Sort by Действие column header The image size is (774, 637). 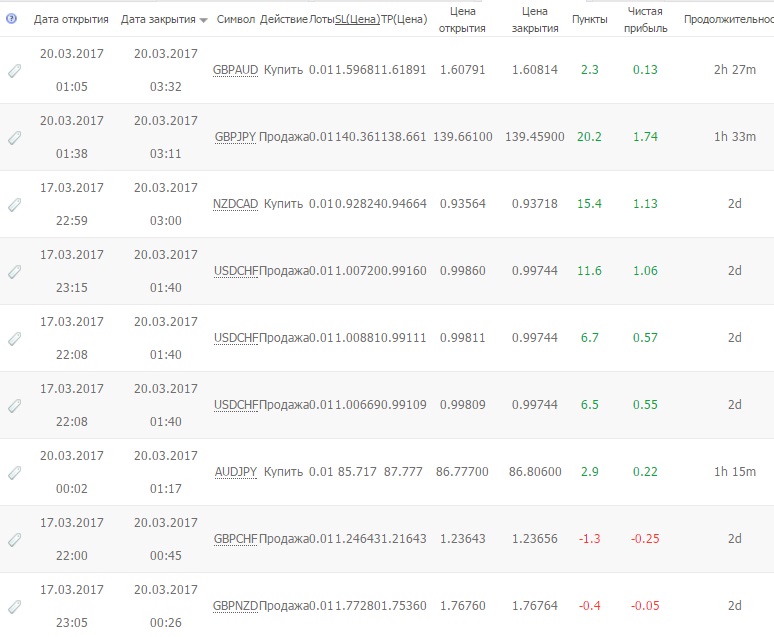coord(283,19)
